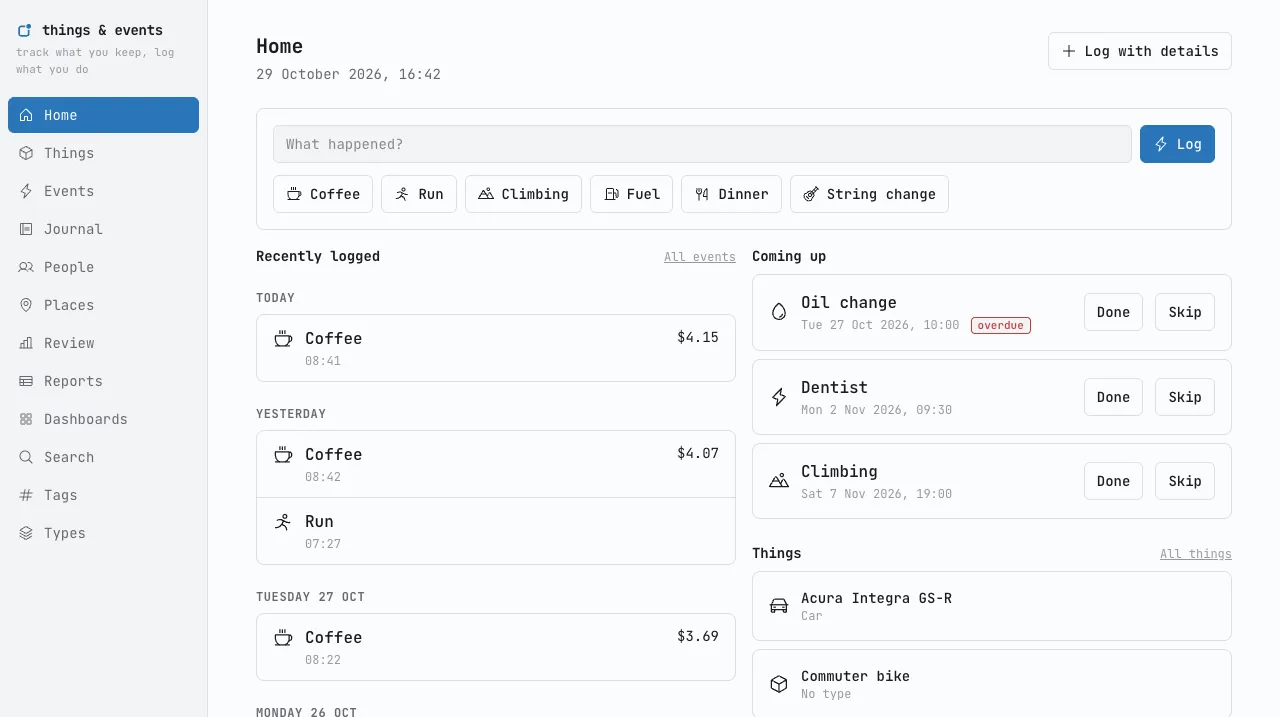Click the car icon on Acura Integra GS-R
The width and height of the screenshot is (1280, 717).
pos(779,606)
